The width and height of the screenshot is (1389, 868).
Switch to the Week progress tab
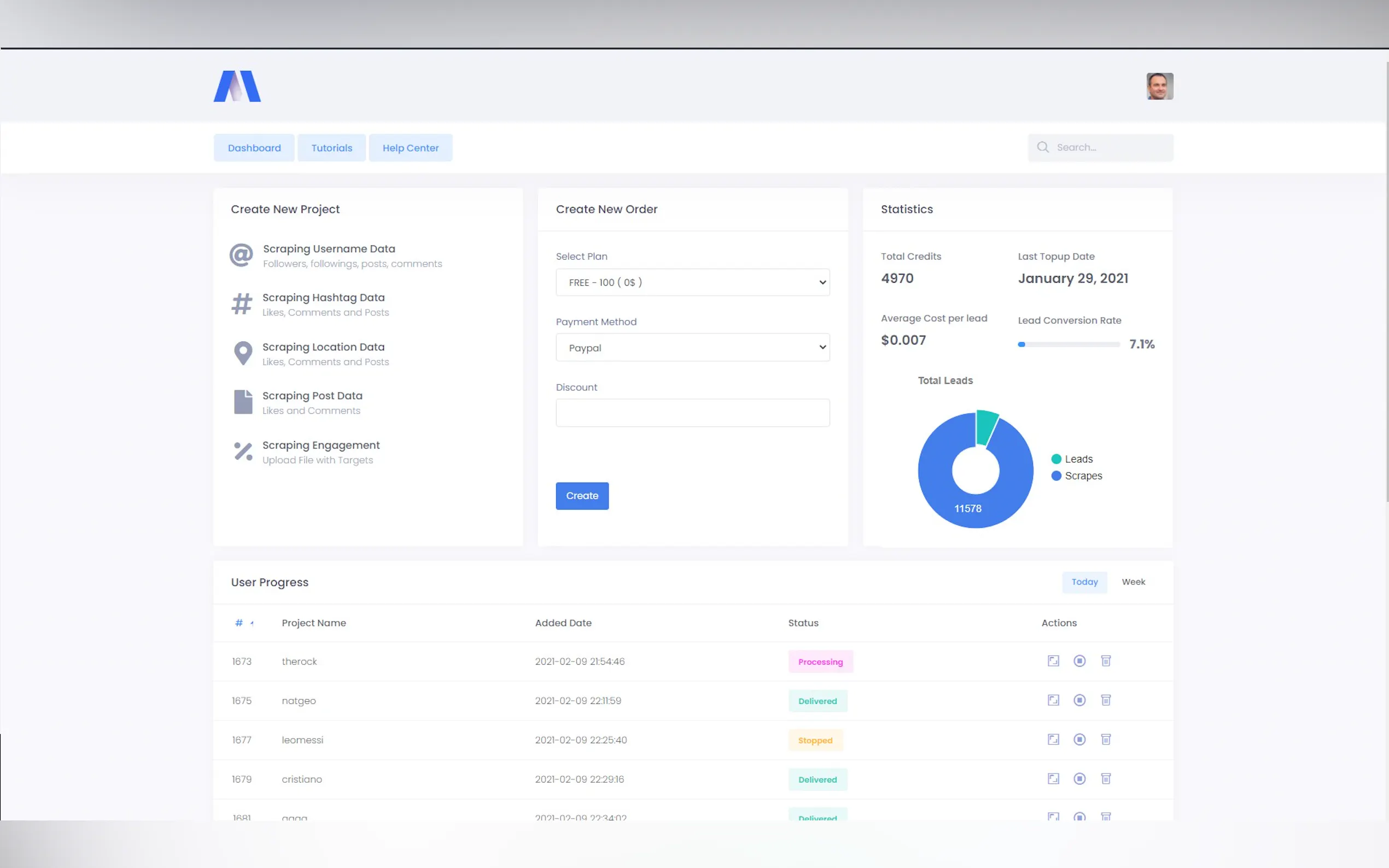[x=1133, y=582]
